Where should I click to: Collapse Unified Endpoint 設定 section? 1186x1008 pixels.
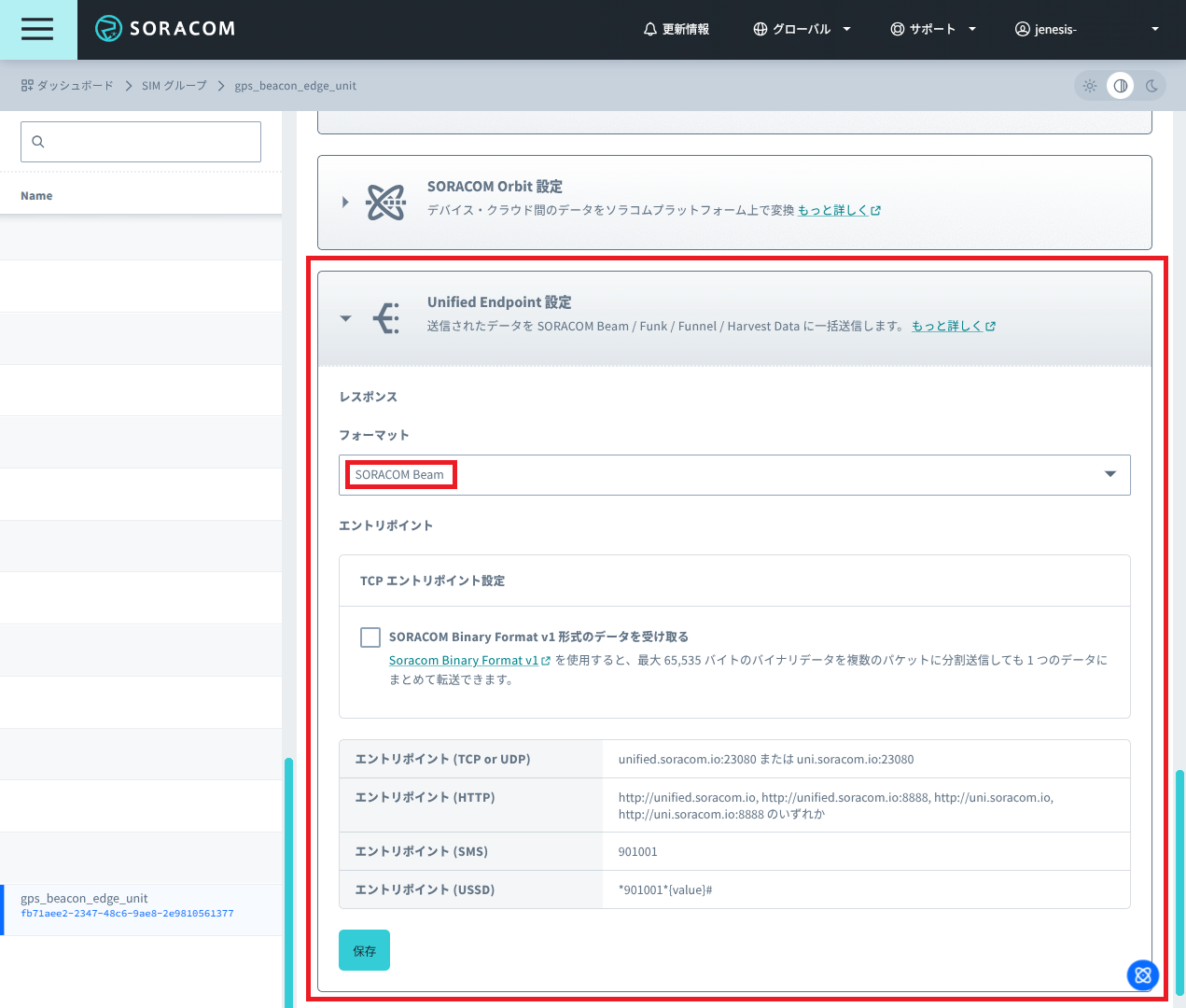346,318
